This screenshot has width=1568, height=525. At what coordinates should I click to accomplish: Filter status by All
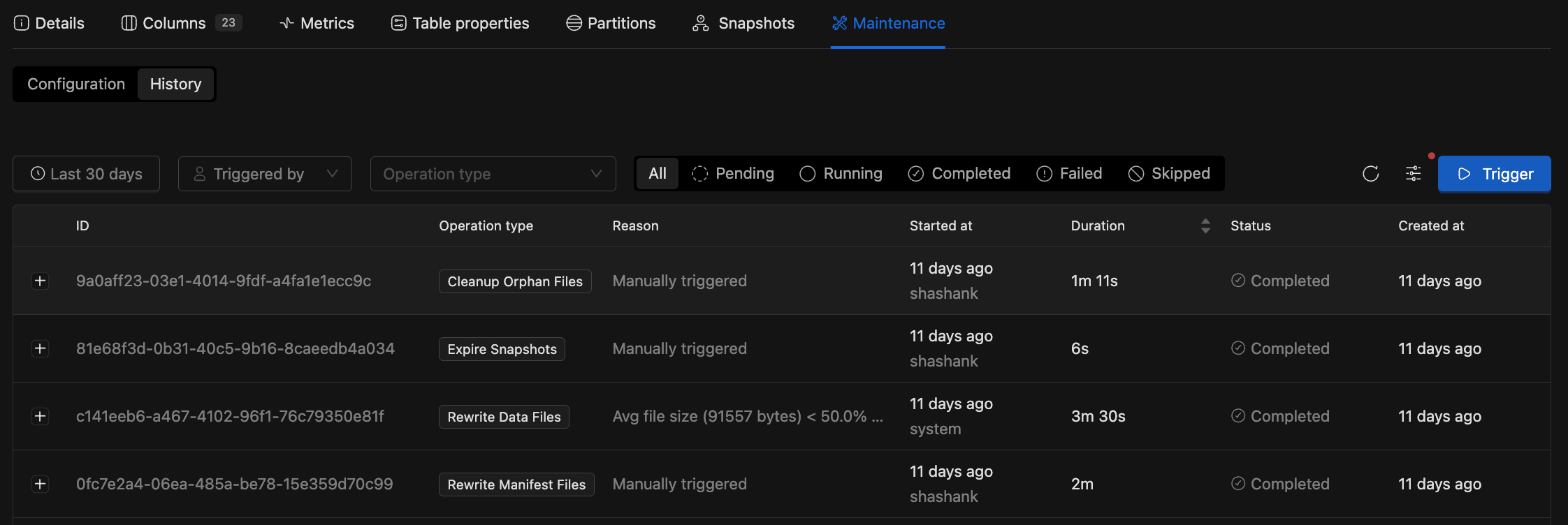[x=658, y=173]
